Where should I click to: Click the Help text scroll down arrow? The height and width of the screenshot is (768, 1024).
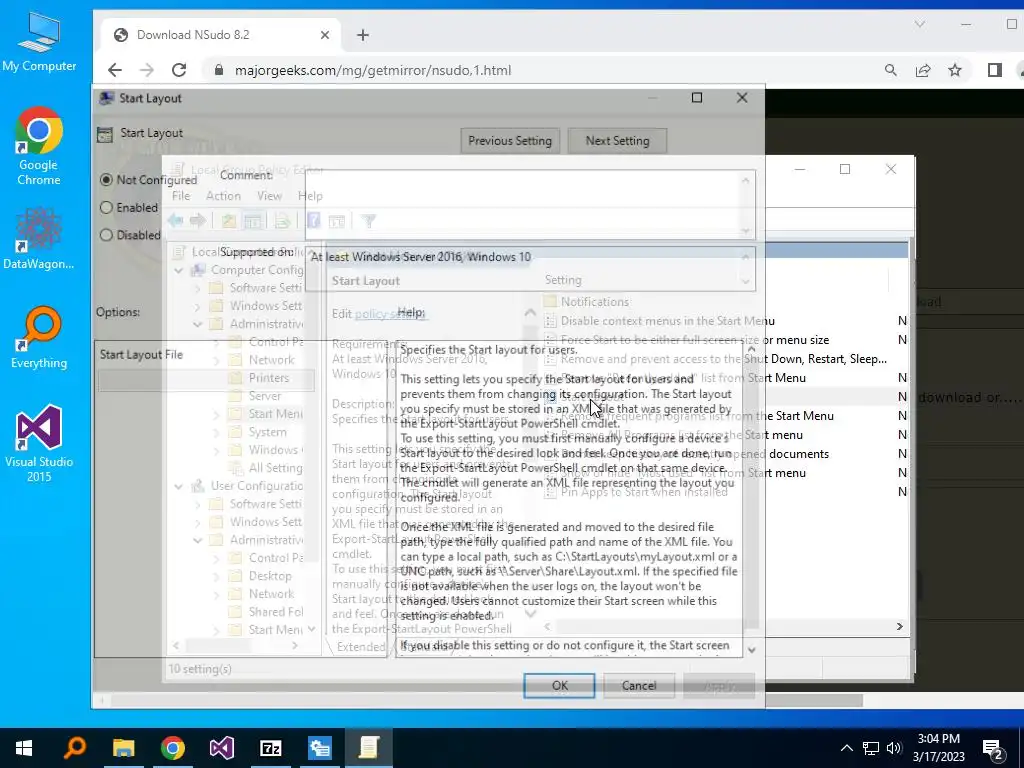click(x=751, y=650)
